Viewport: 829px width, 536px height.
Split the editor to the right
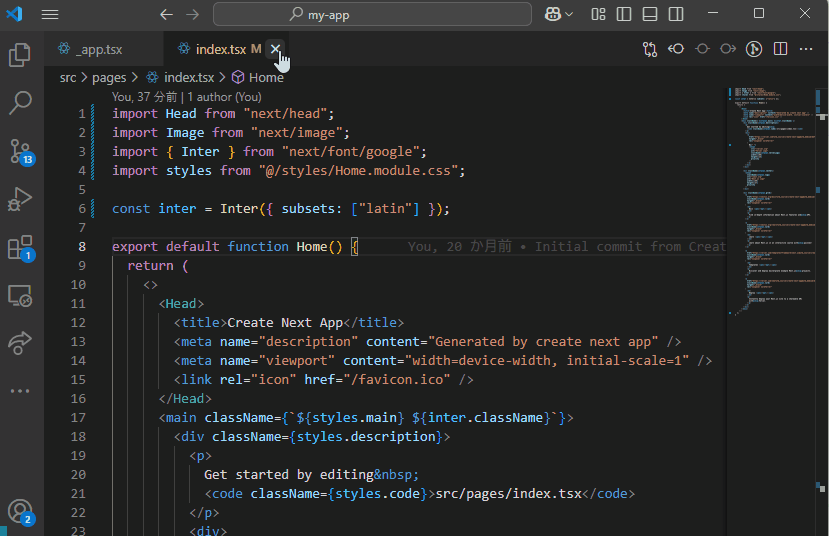tap(780, 49)
